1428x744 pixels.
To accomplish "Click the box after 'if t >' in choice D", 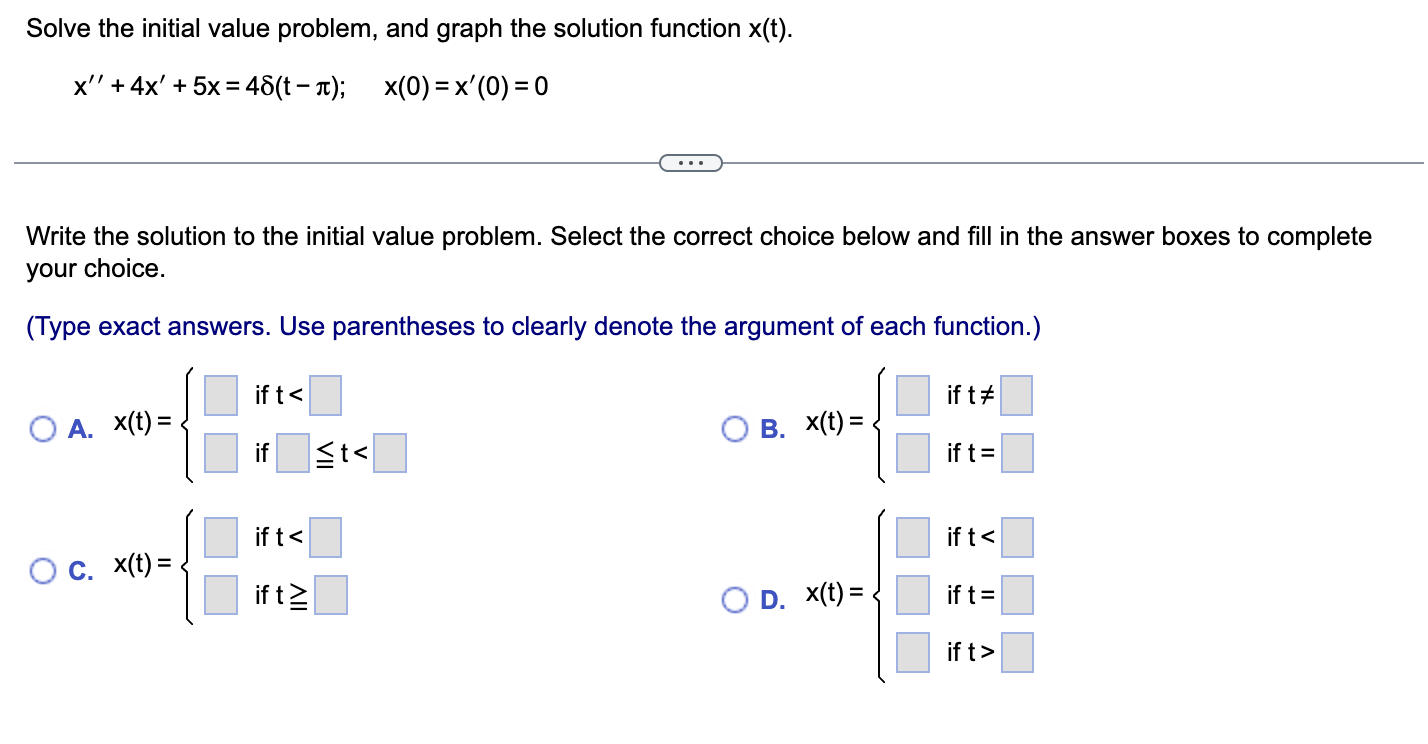I will click(x=1017, y=651).
